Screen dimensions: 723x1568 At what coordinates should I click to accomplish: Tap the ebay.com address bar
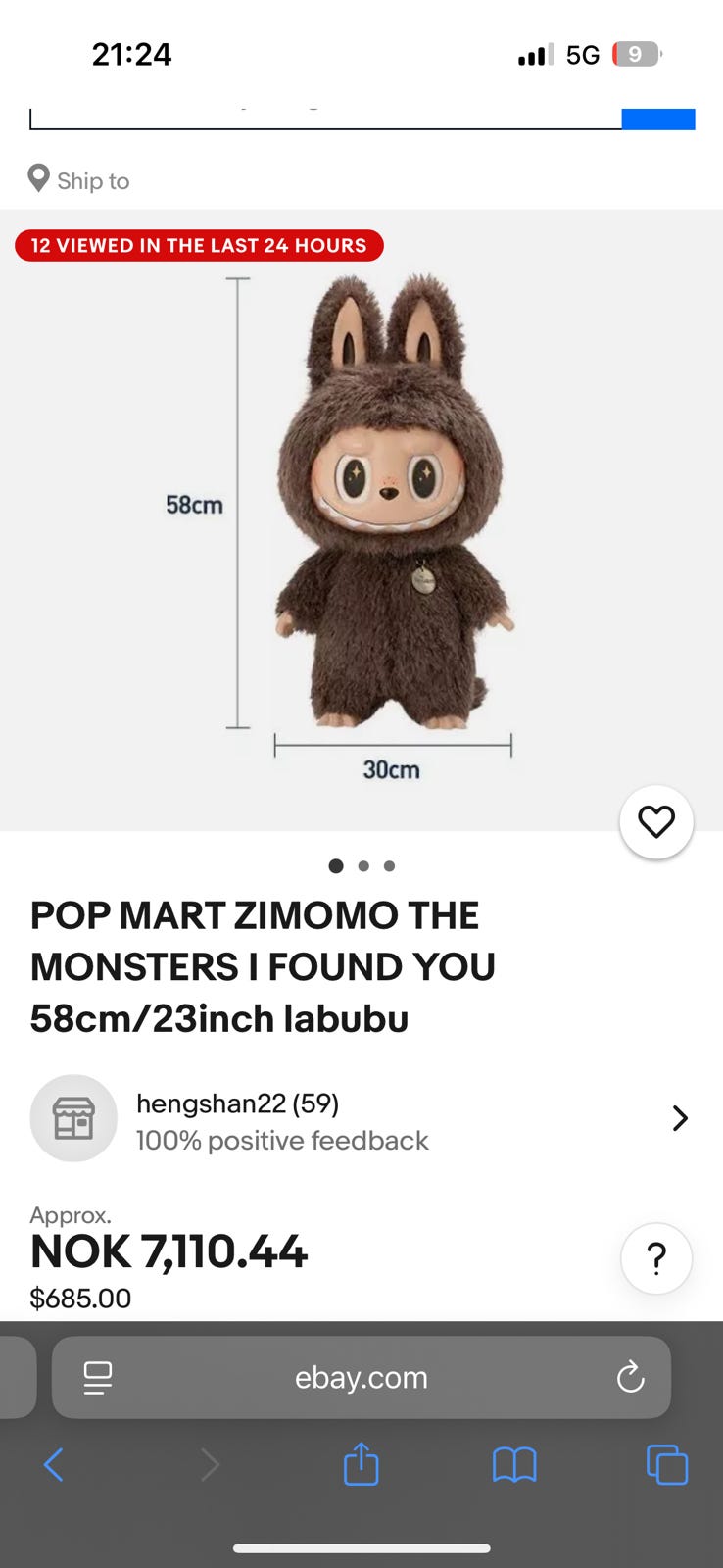361,1377
